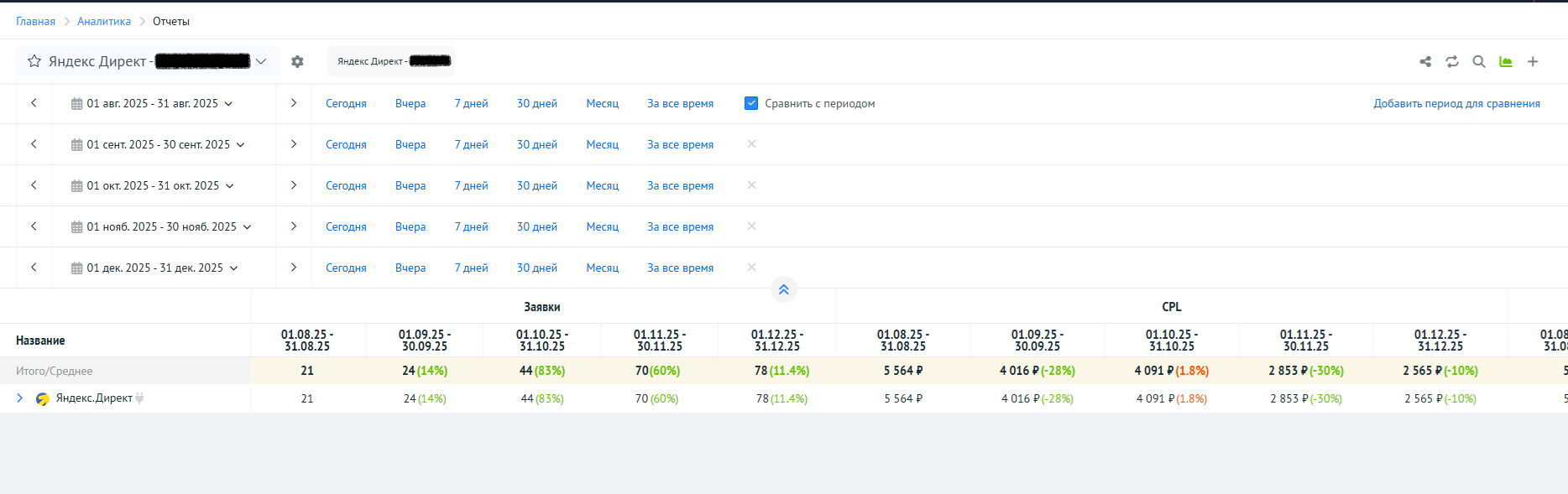
Task: Go to next period for August row
Action: 293,103
